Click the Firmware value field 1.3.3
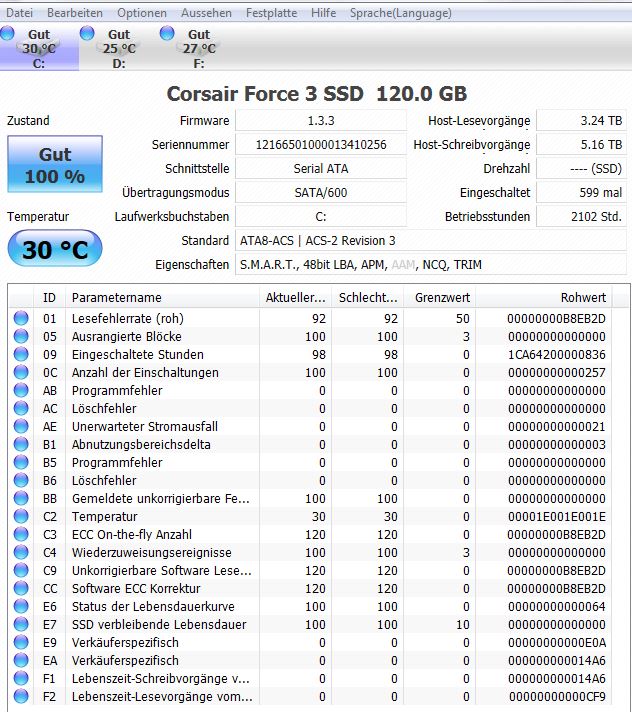 (x=321, y=121)
